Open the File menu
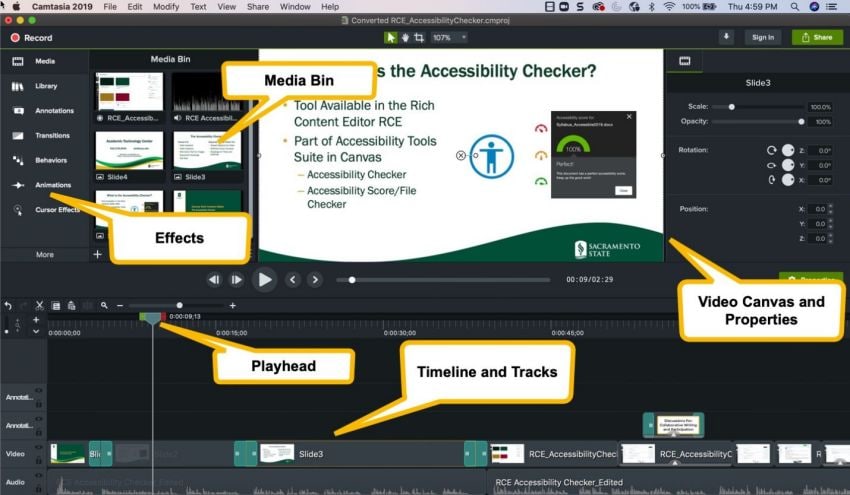 [110, 7]
